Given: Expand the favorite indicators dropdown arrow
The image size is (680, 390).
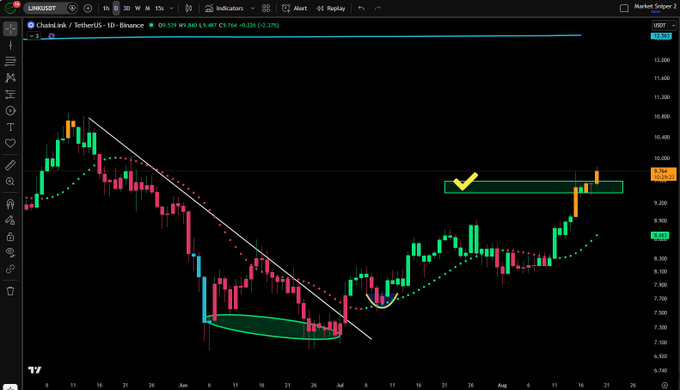Looking at the screenshot, I should pos(252,8).
